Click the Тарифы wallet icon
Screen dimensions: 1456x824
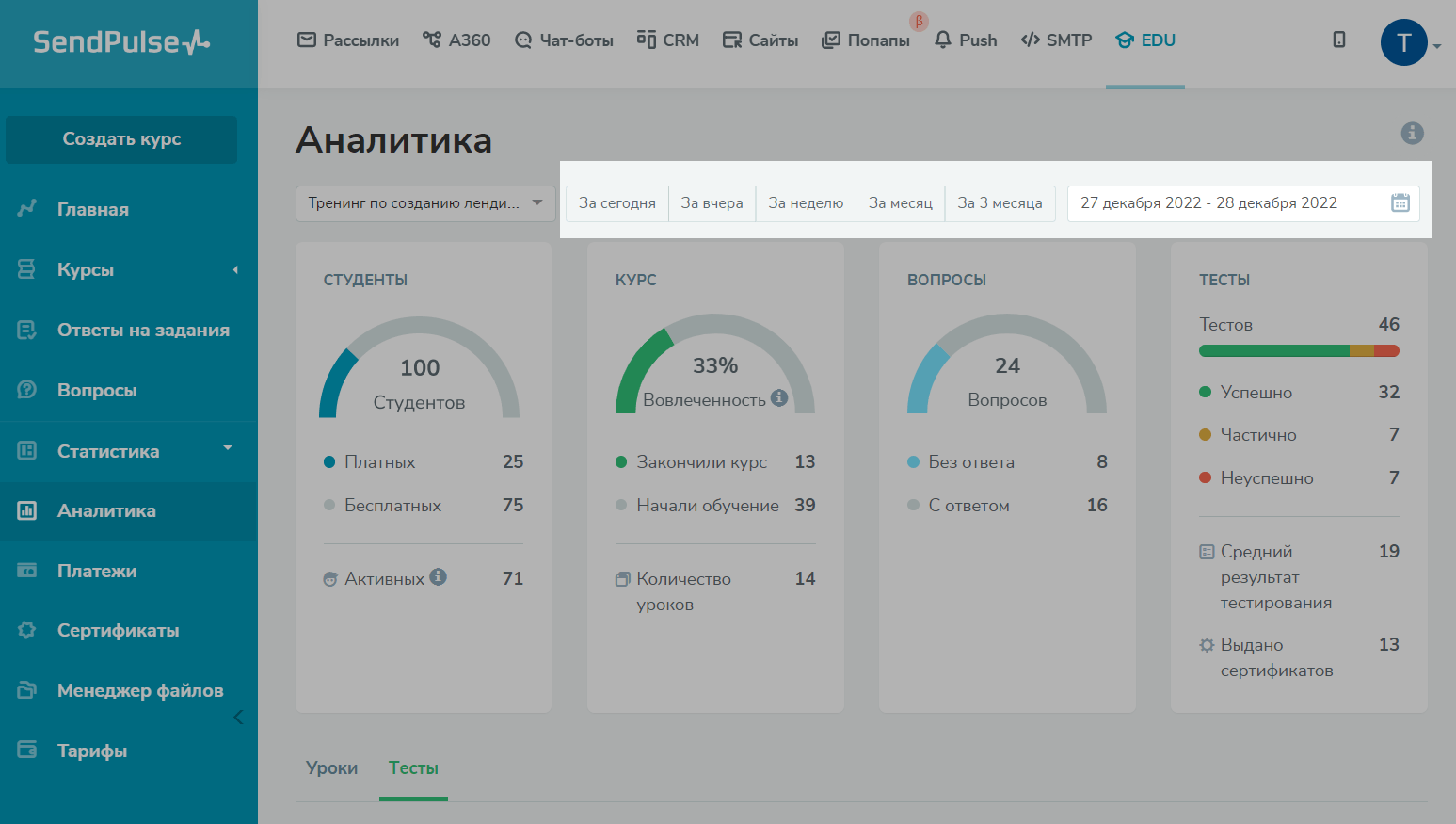26,750
